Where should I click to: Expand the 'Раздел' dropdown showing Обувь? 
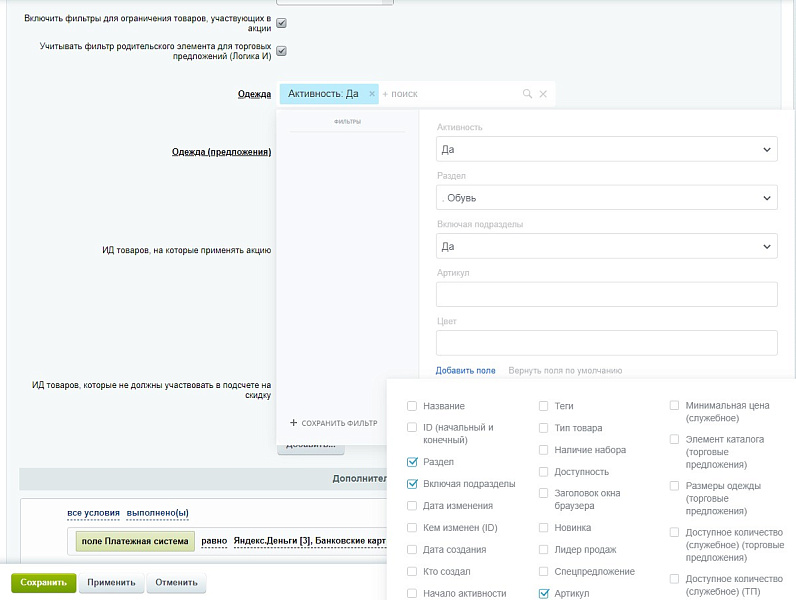click(x=606, y=198)
